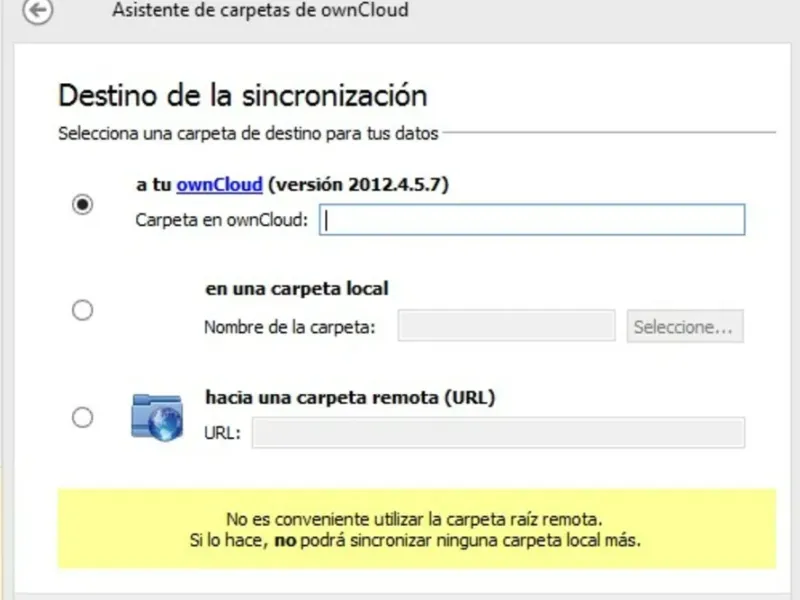Click the back arrow in wizard header
This screenshot has width=800, height=600.
pos(38,10)
